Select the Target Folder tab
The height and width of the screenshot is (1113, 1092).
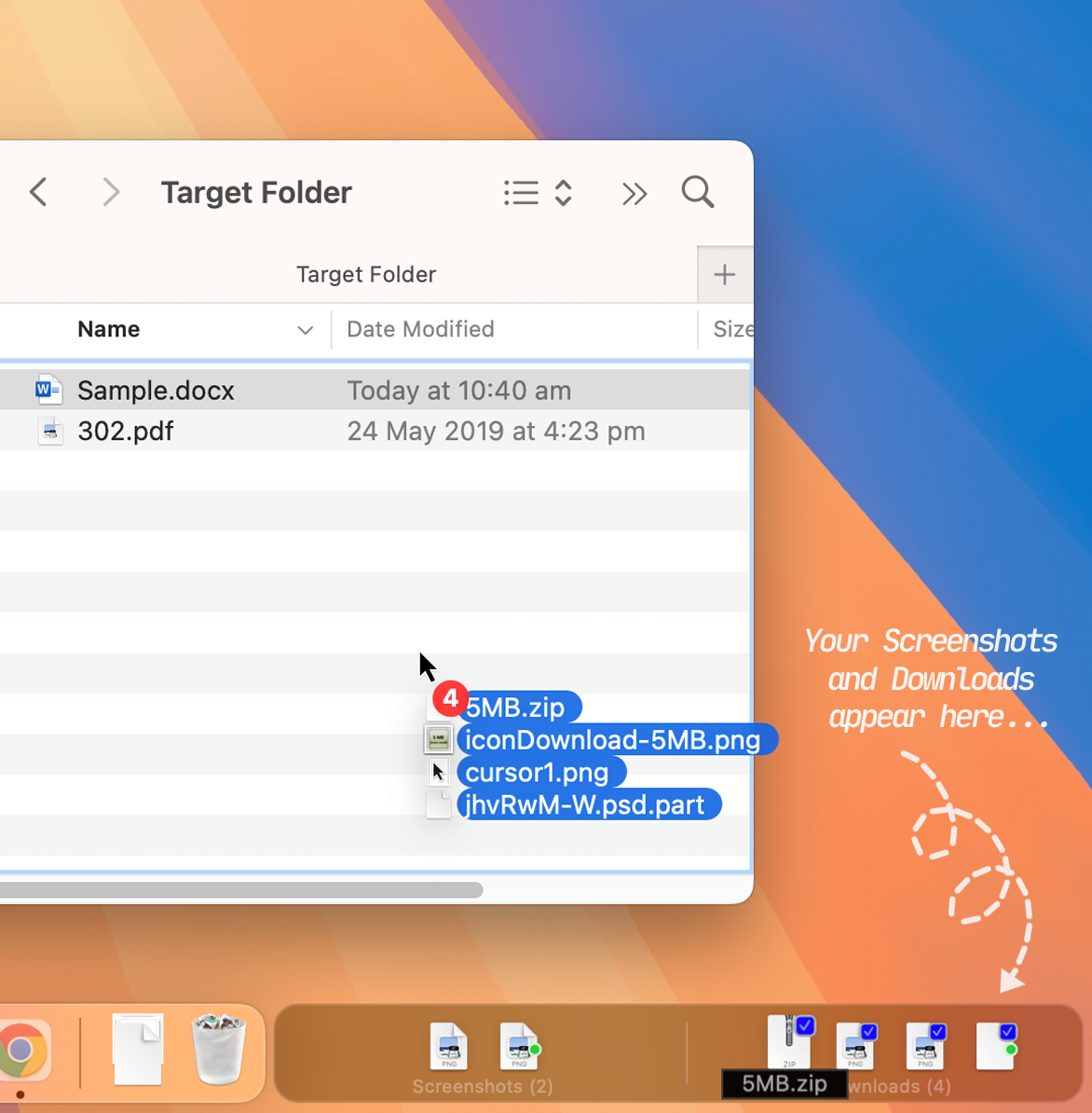(365, 275)
